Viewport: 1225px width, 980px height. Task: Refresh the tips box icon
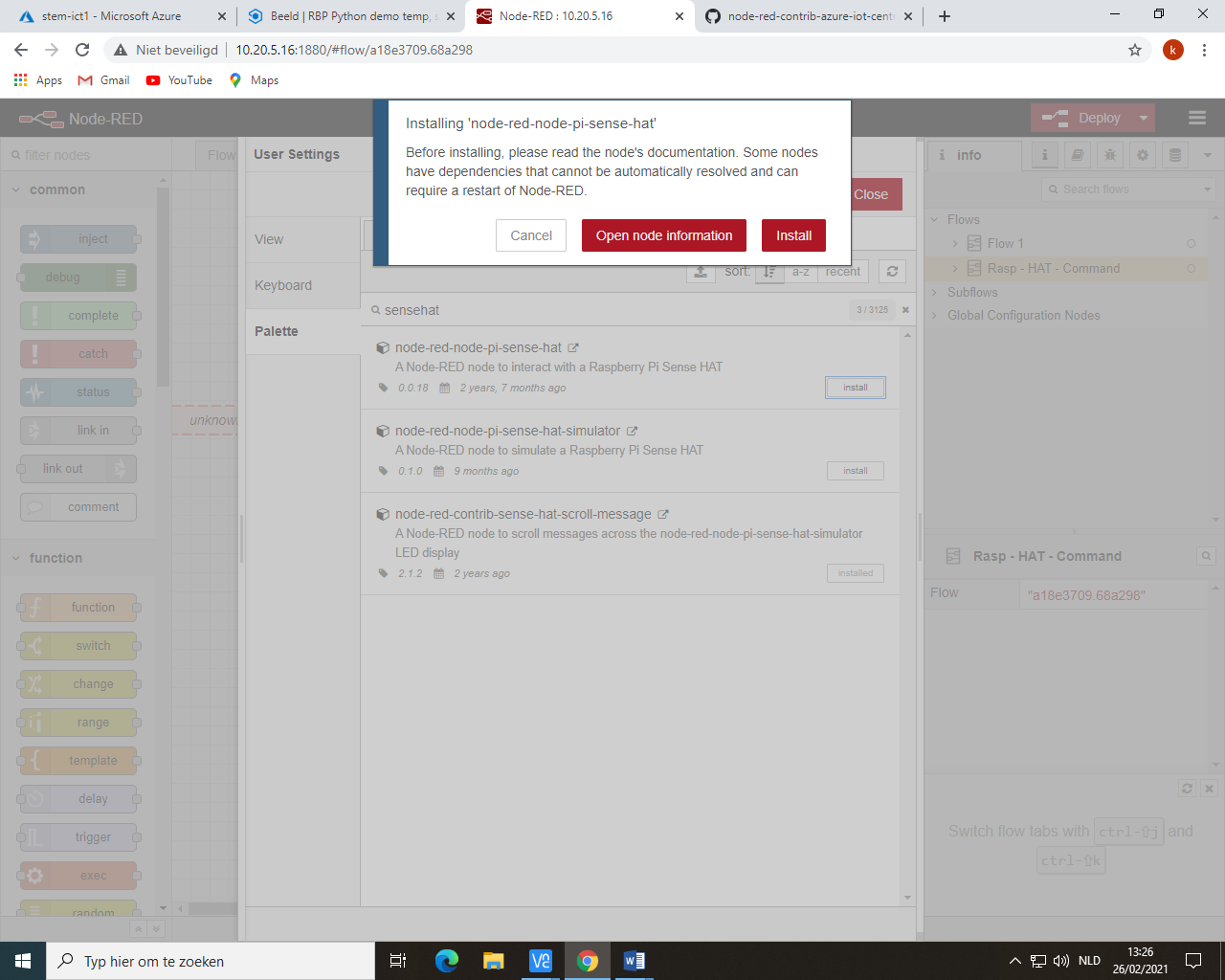(1188, 789)
